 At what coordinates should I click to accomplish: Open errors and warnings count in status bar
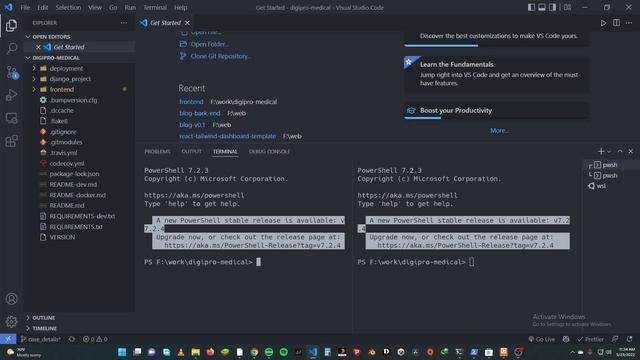click(95, 339)
